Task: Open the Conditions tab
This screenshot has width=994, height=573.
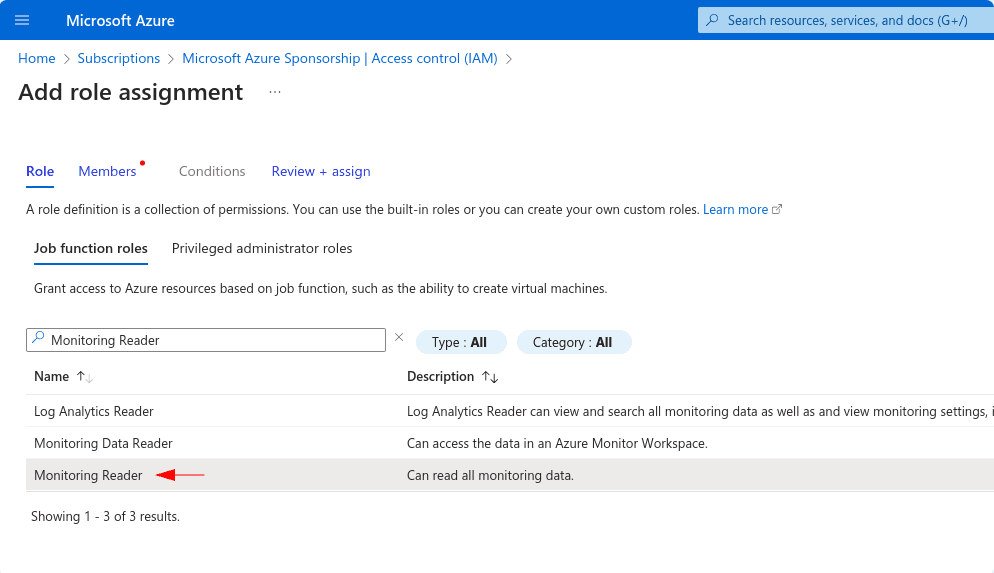Action: tap(212, 171)
